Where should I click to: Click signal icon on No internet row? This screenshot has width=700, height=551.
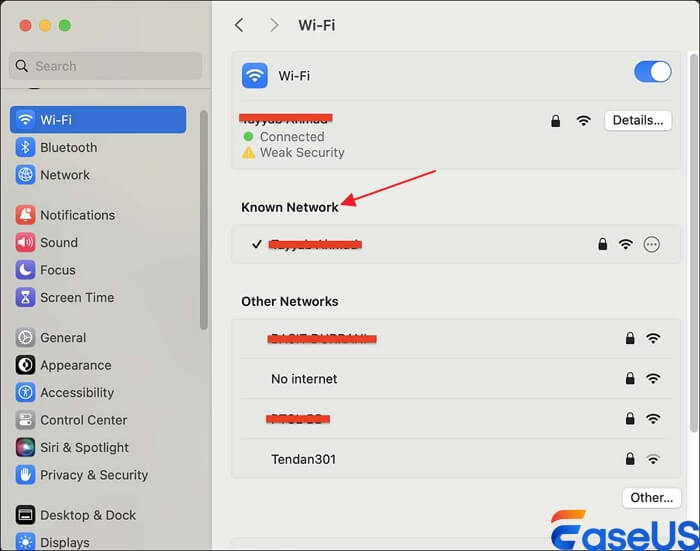[653, 379]
